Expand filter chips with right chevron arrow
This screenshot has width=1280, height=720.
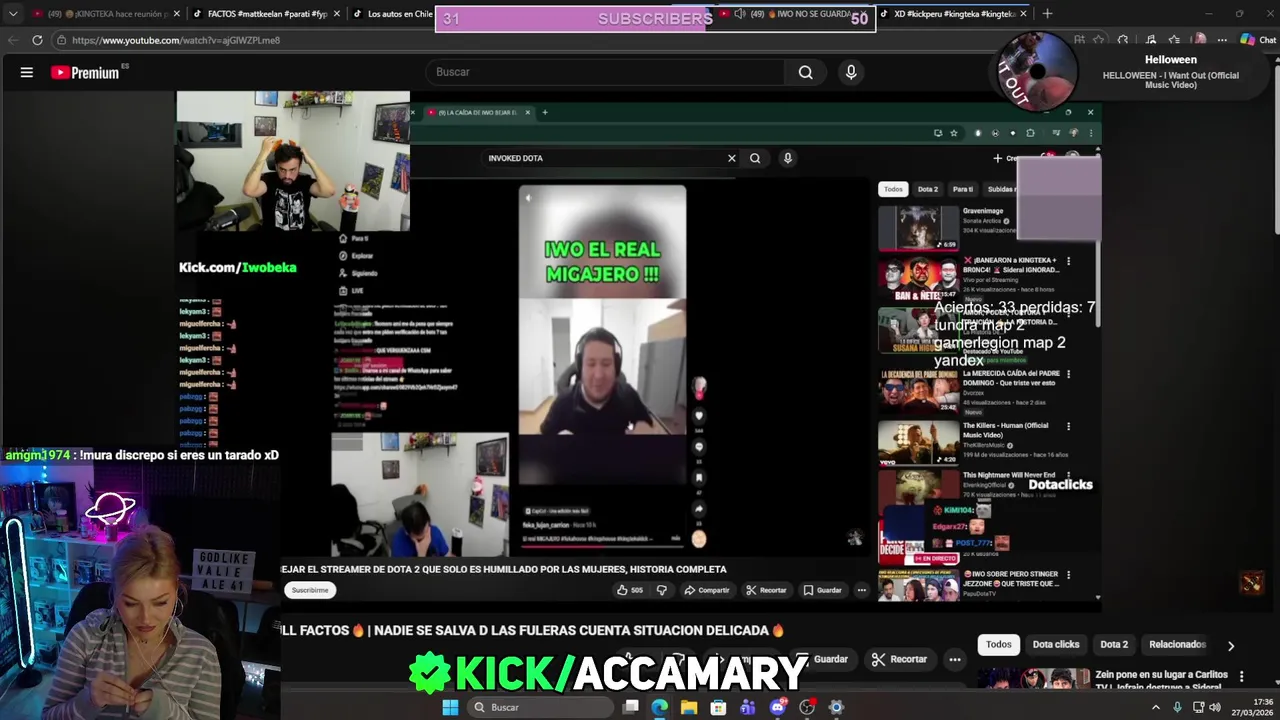[1231, 646]
